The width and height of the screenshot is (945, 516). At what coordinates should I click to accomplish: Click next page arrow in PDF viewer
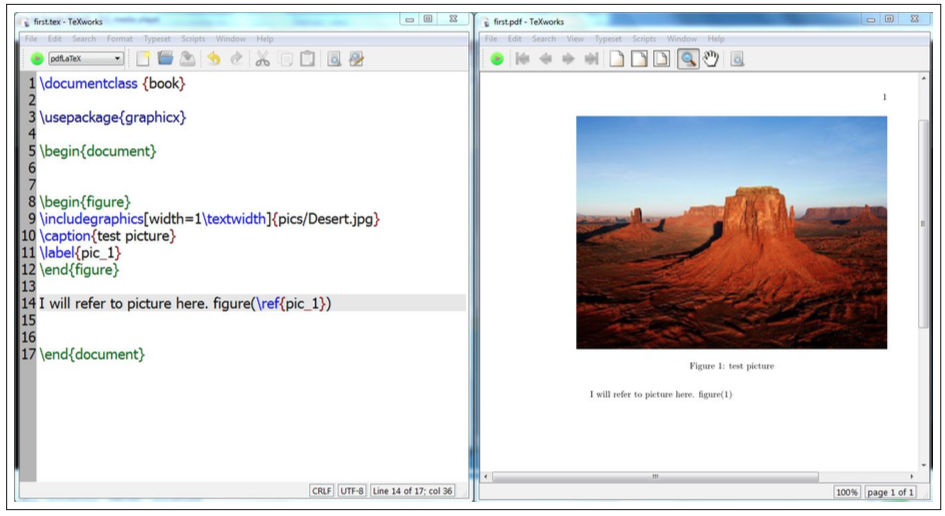click(568, 58)
